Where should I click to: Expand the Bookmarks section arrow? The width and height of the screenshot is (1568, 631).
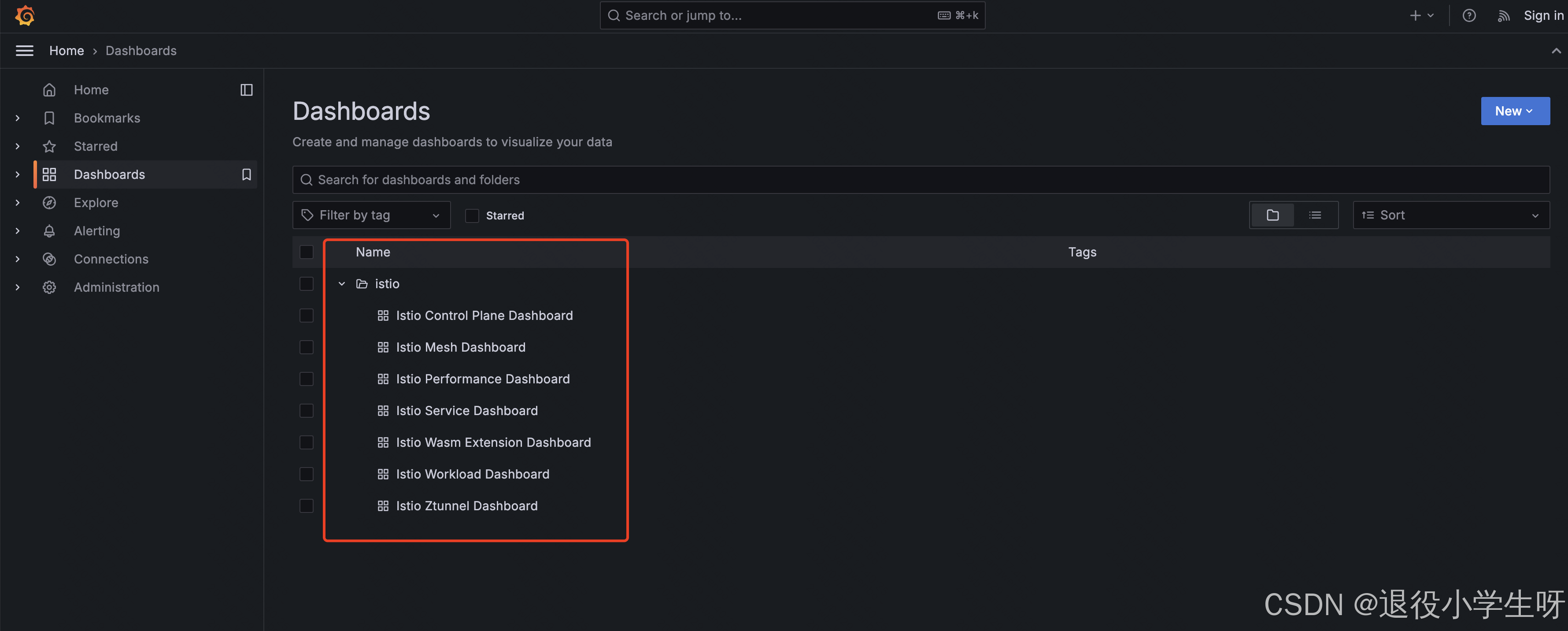pos(18,118)
